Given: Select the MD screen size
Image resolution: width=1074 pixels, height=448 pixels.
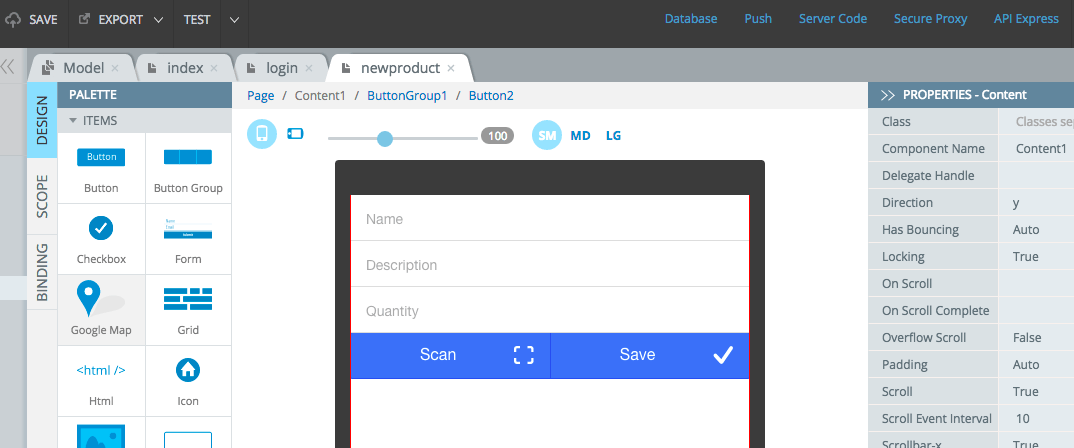Looking at the screenshot, I should click(580, 136).
